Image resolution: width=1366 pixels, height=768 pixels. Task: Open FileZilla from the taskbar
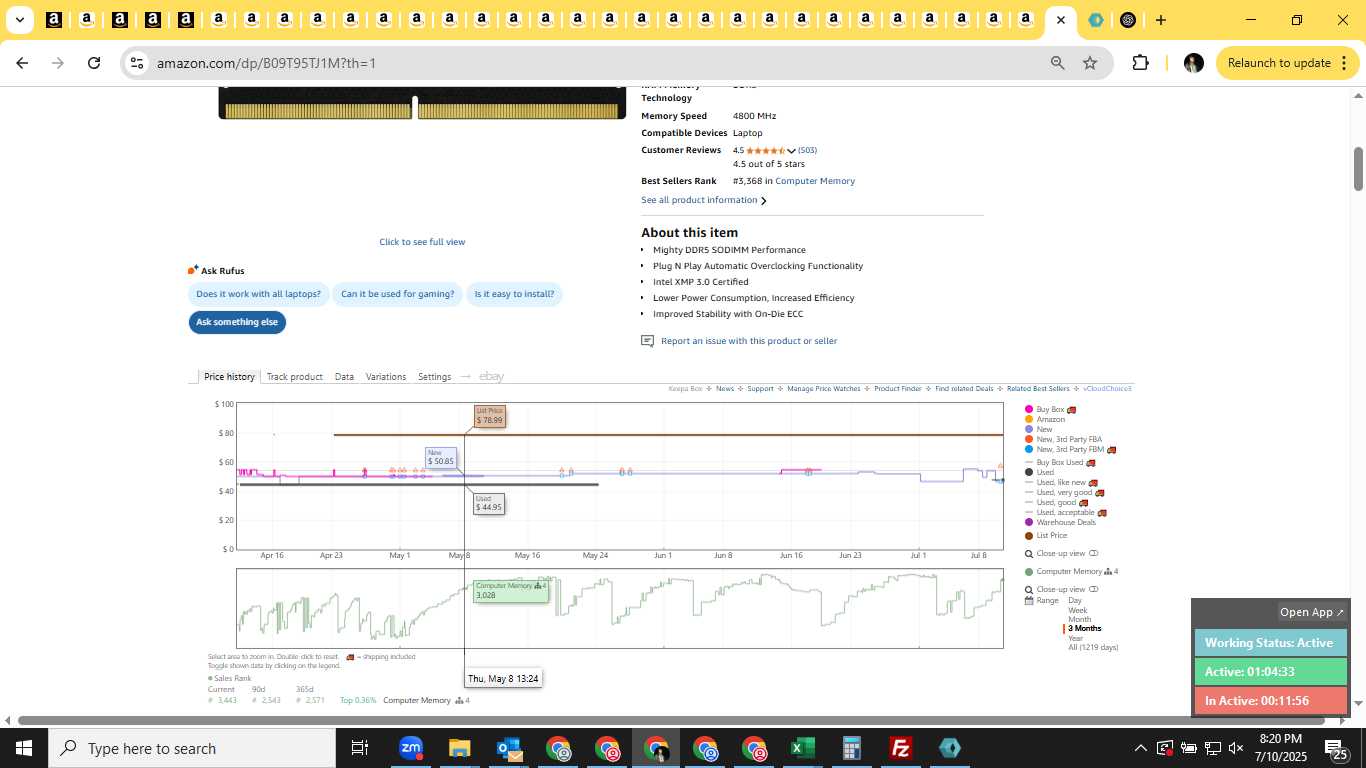(x=900, y=748)
